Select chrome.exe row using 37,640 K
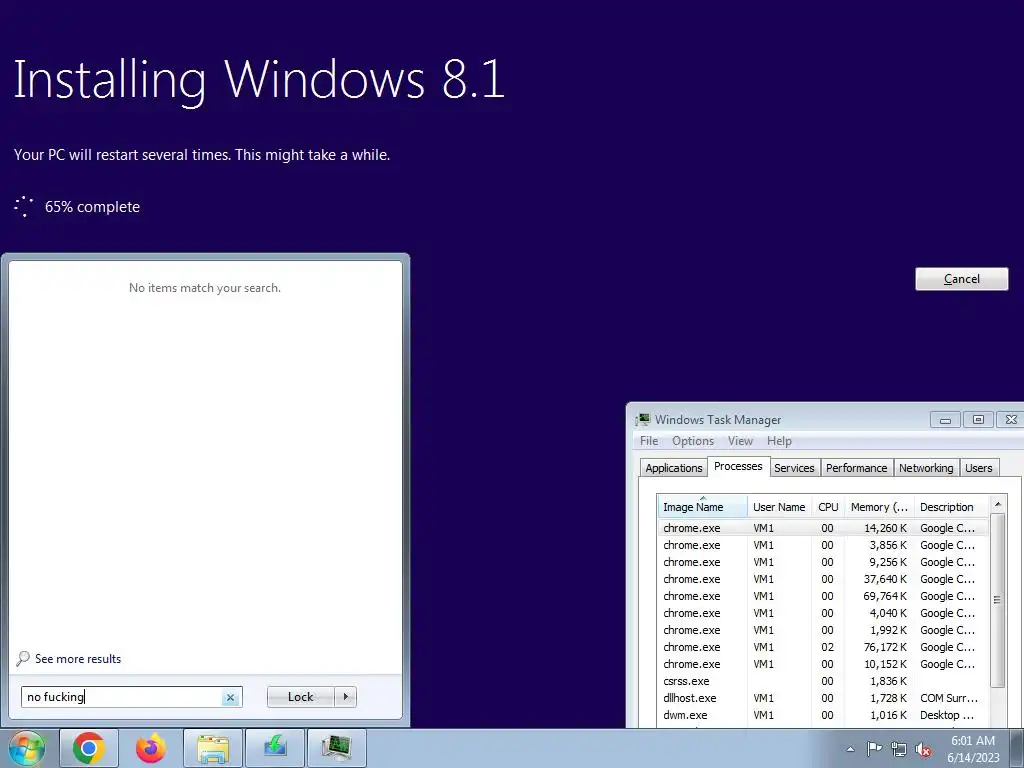 (823, 579)
